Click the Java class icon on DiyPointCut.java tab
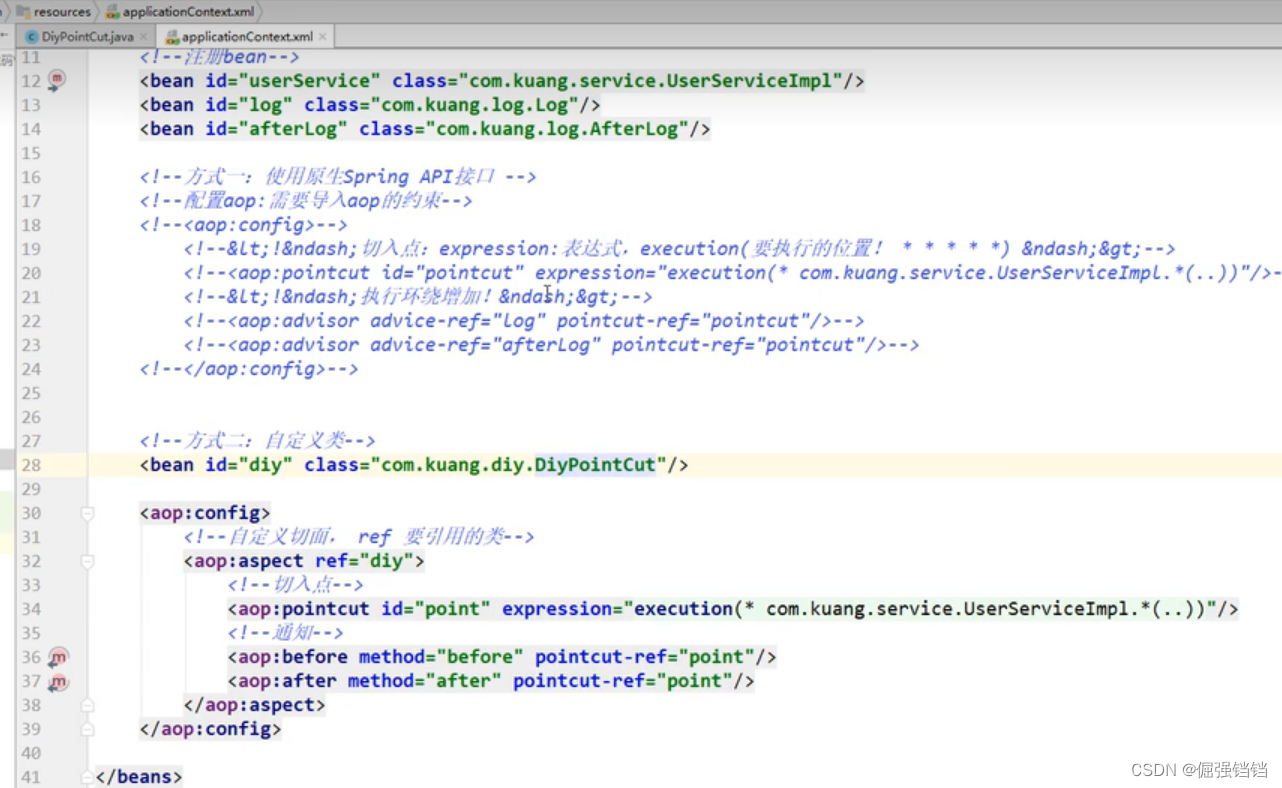Screen dimensions: 1282x788 pos(32,37)
